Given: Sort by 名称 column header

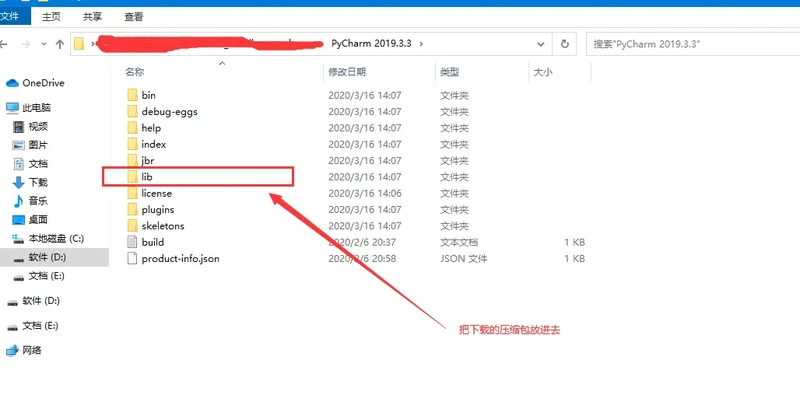Looking at the screenshot, I should pos(134,72).
